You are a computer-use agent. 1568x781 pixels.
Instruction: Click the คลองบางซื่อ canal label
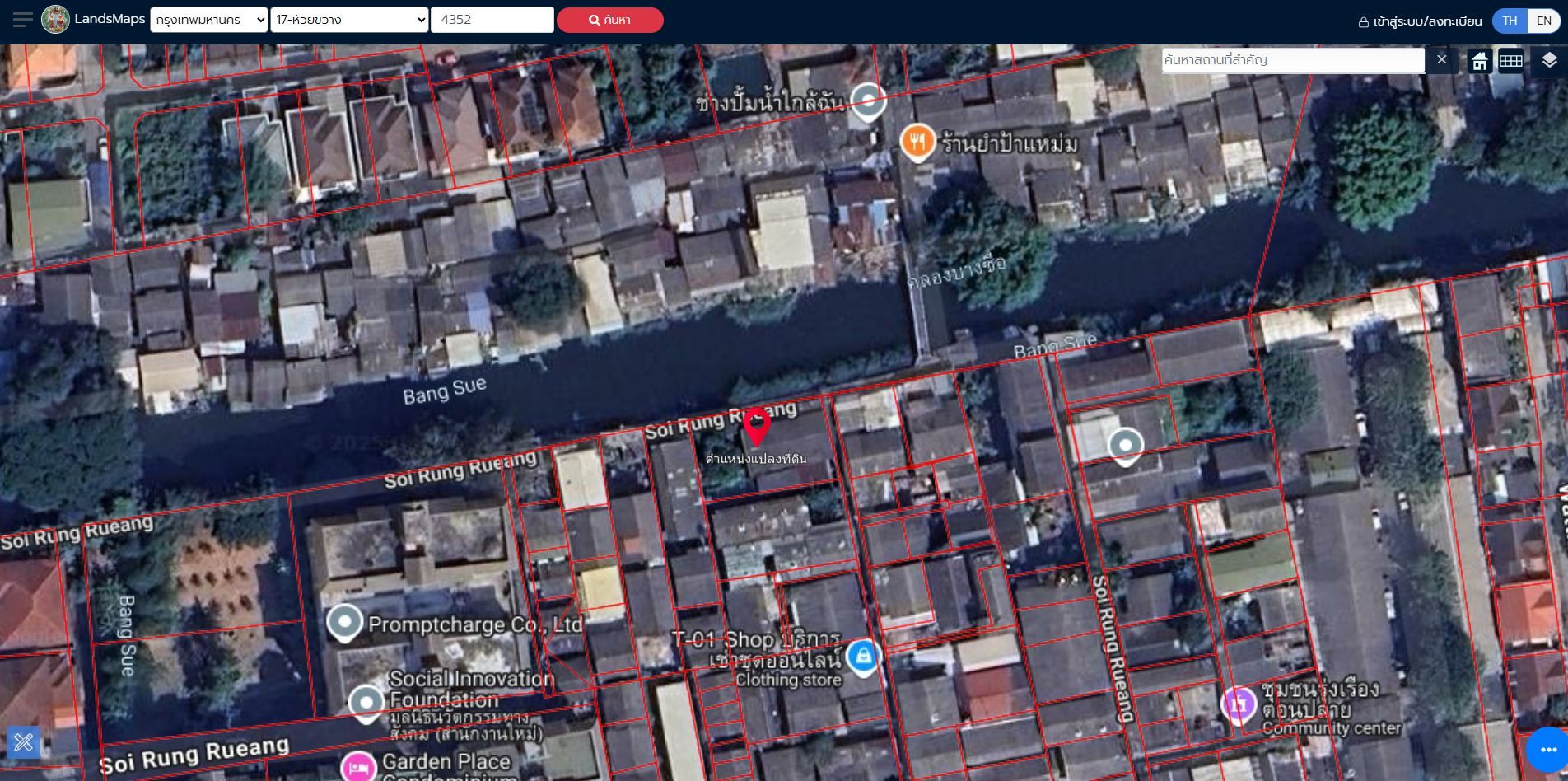point(957,270)
